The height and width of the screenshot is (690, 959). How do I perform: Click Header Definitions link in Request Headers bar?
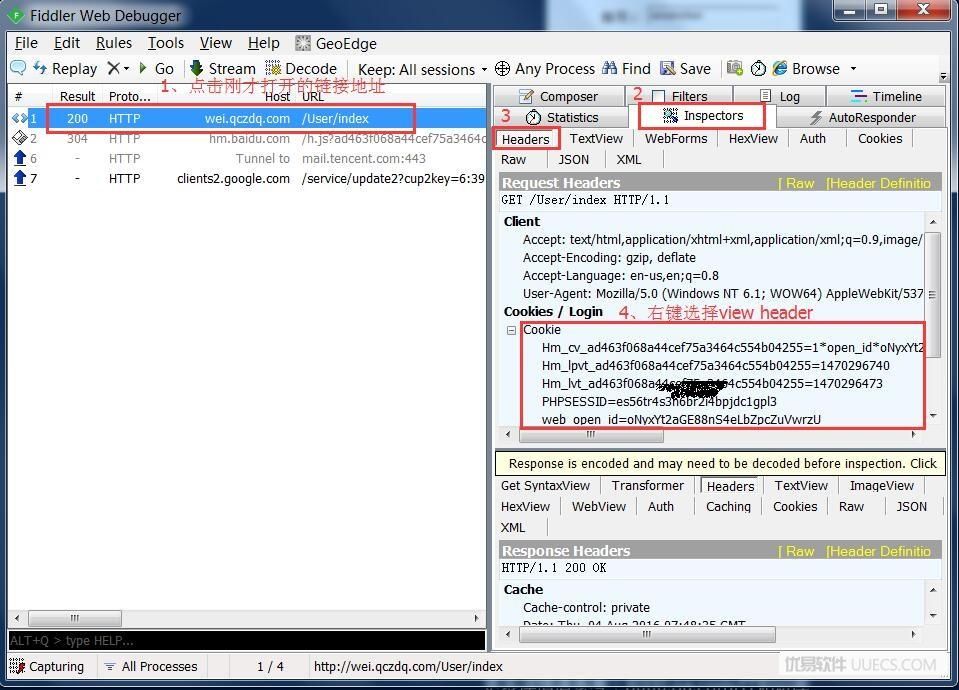click(878, 184)
